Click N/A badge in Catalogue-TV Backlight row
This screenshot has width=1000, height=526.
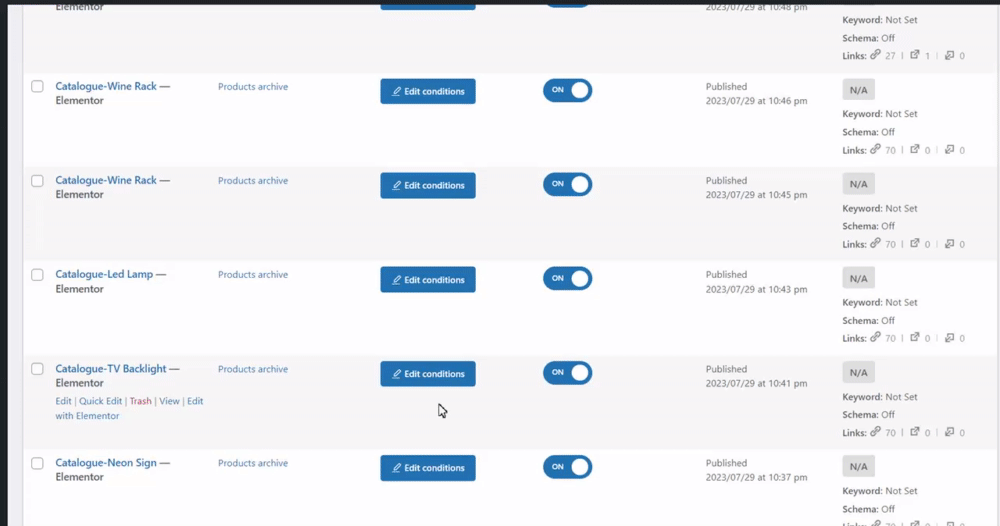858,372
